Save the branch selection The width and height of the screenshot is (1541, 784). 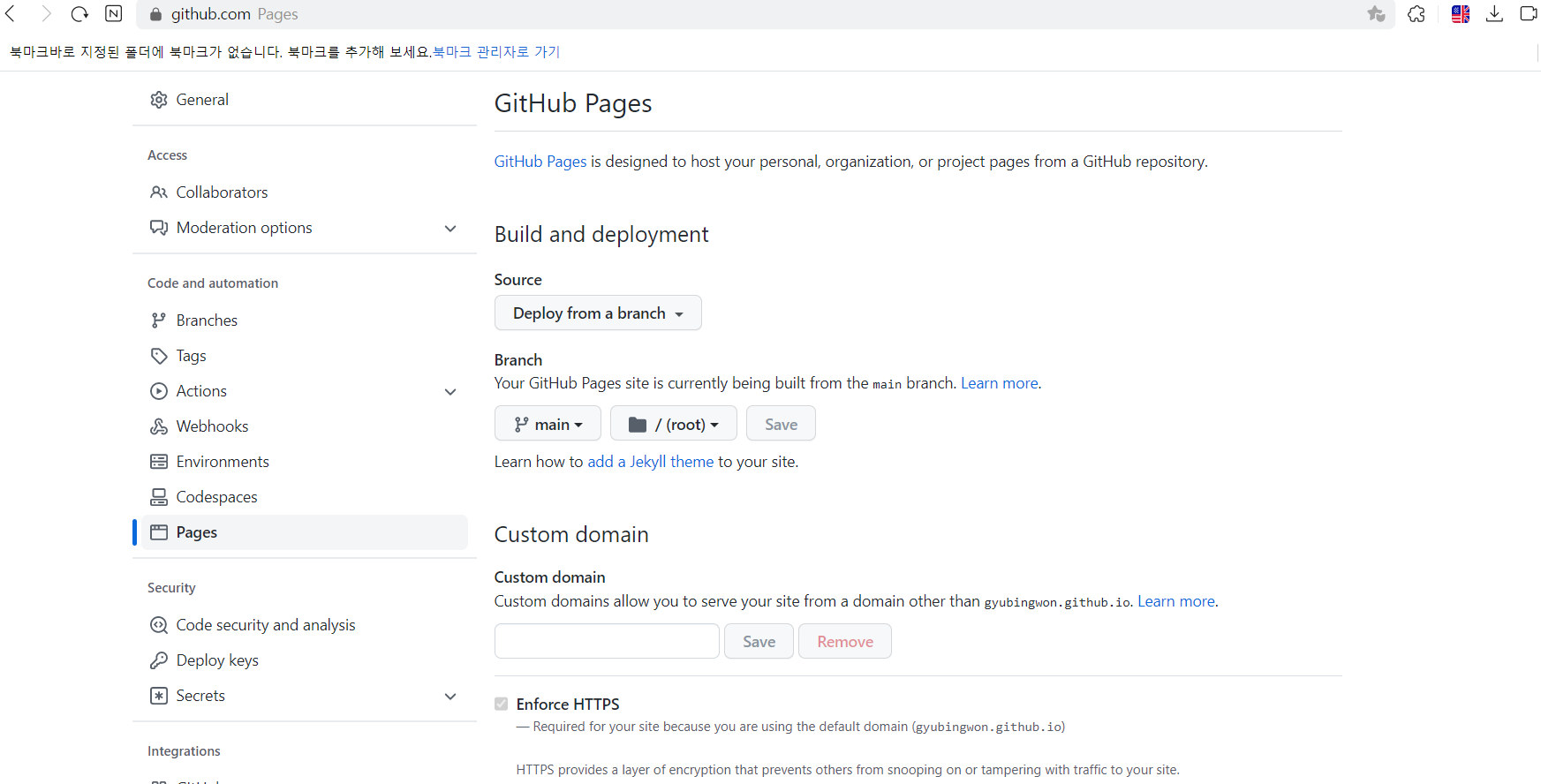pyautogui.click(x=781, y=424)
